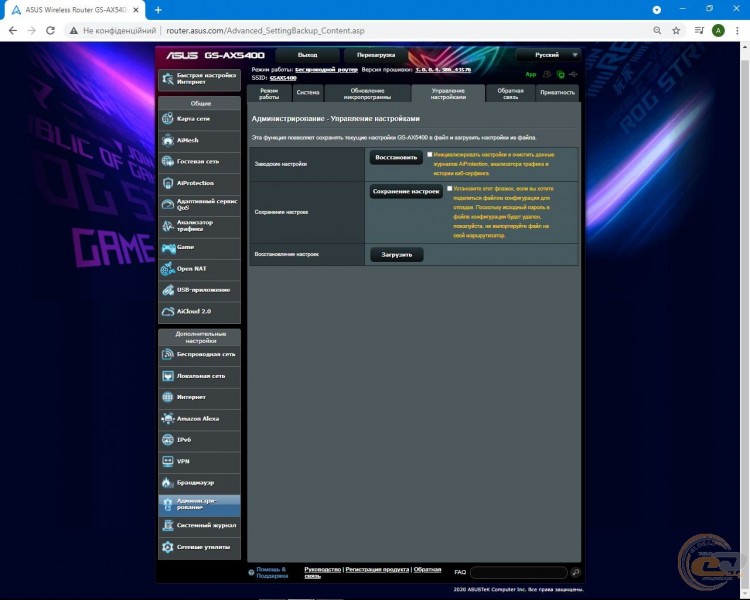Image resolution: width=750 pixels, height=600 pixels.
Task: Open the Chrome profile avatar
Action: 718,31
